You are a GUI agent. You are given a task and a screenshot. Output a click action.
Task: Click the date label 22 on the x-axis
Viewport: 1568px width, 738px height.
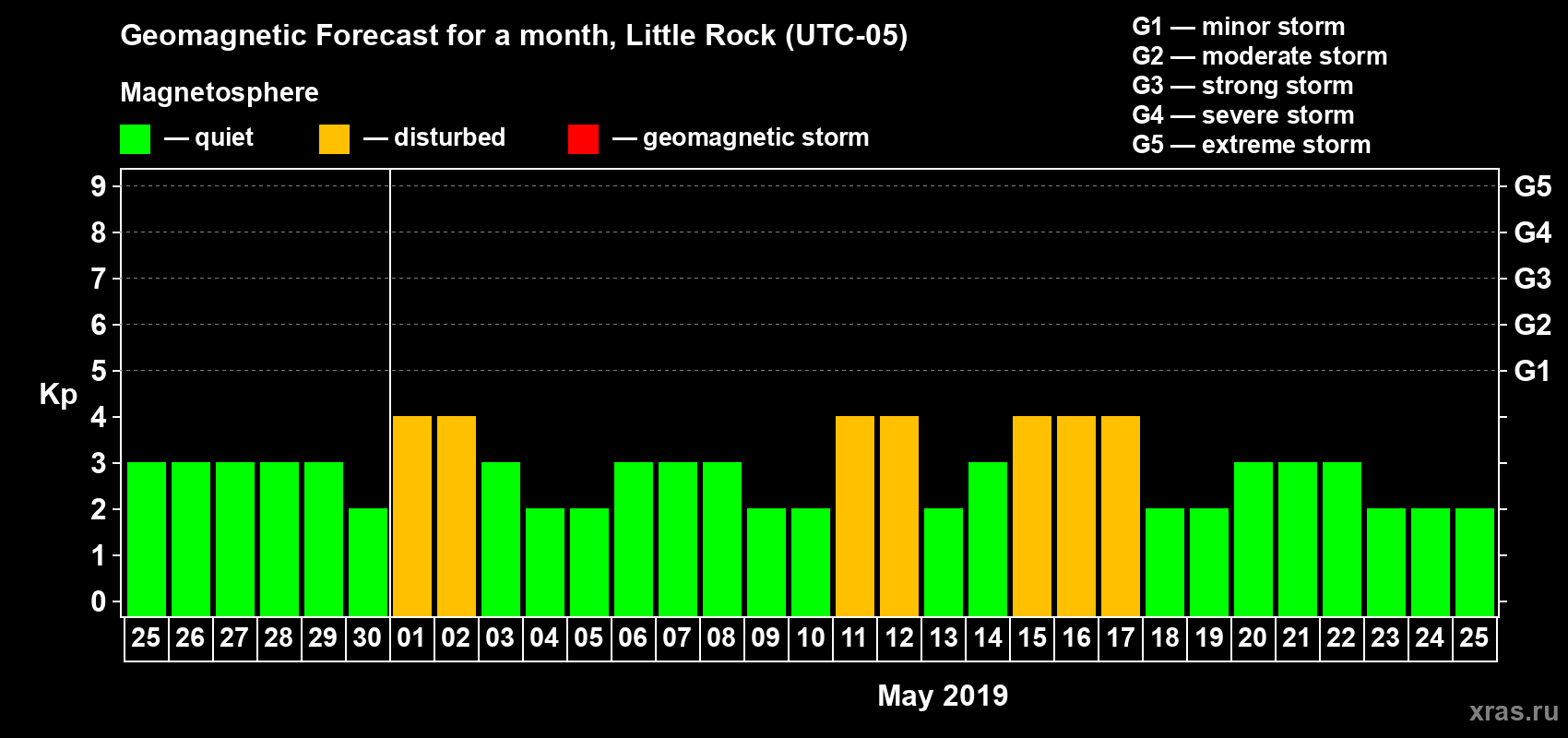click(x=1341, y=638)
